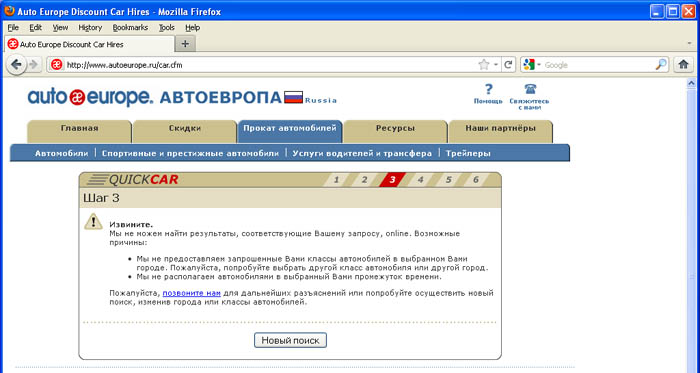The height and width of the screenshot is (373, 700).
Task: Open the Bookmarks menu
Action: [130, 27]
